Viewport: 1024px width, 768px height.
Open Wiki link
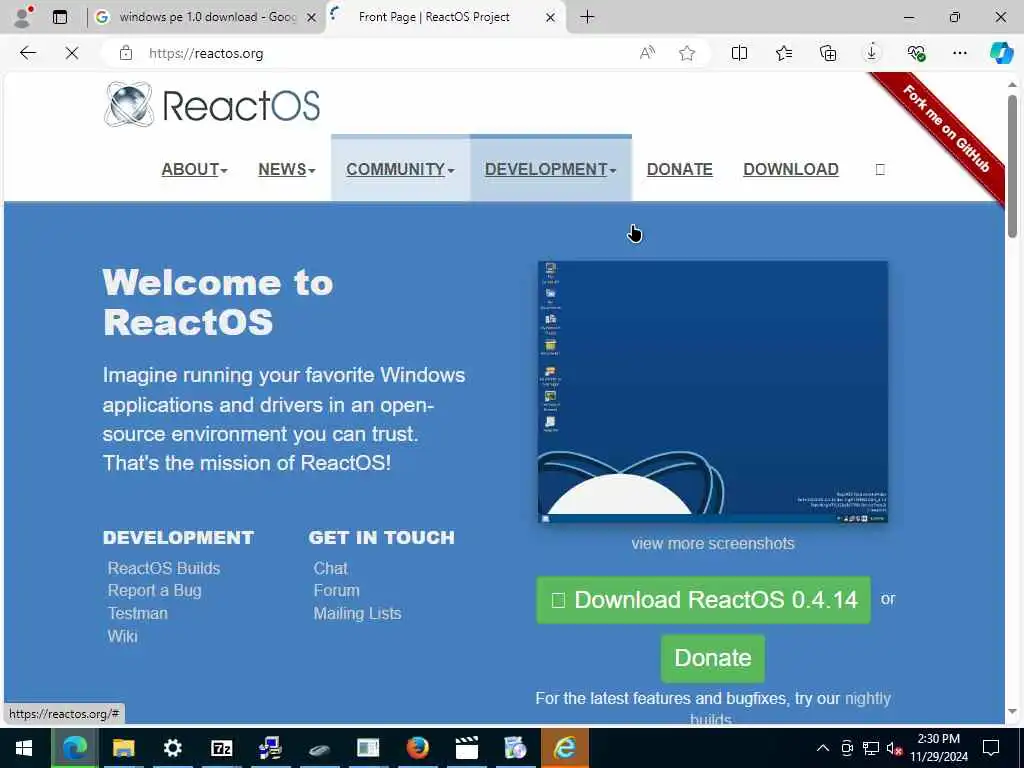pyautogui.click(x=123, y=636)
